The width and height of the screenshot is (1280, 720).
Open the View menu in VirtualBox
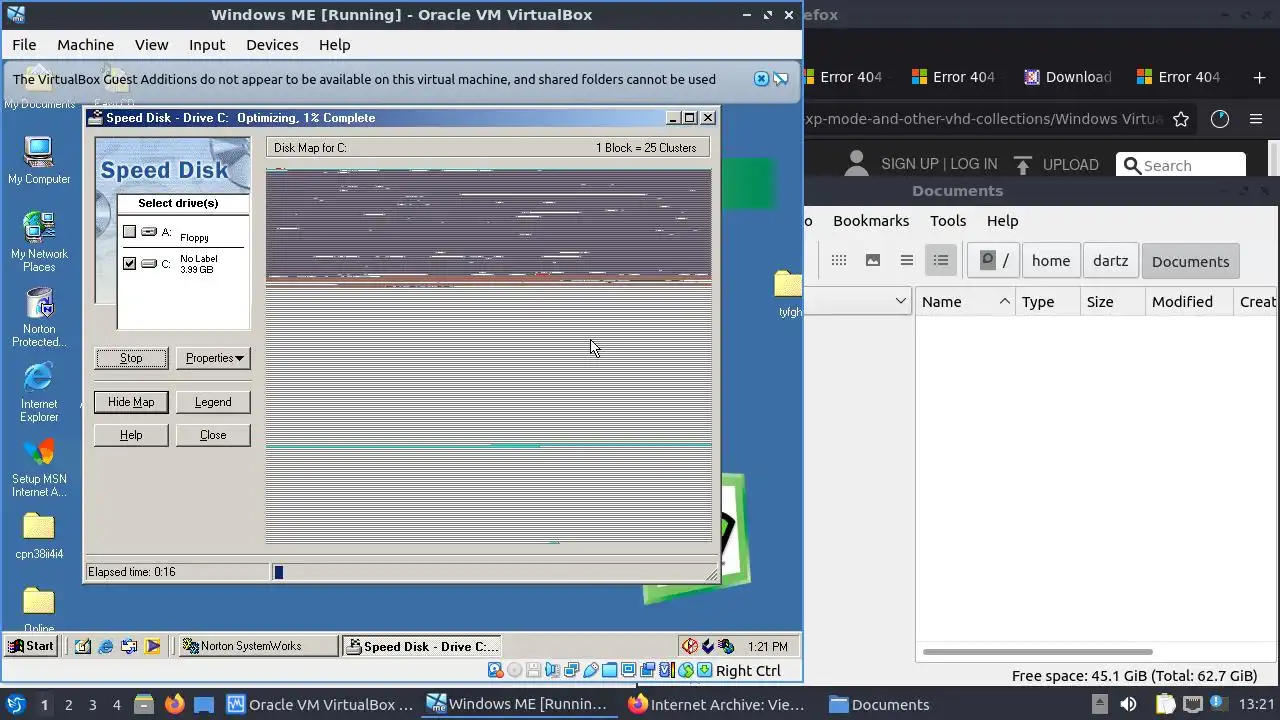pyautogui.click(x=152, y=45)
